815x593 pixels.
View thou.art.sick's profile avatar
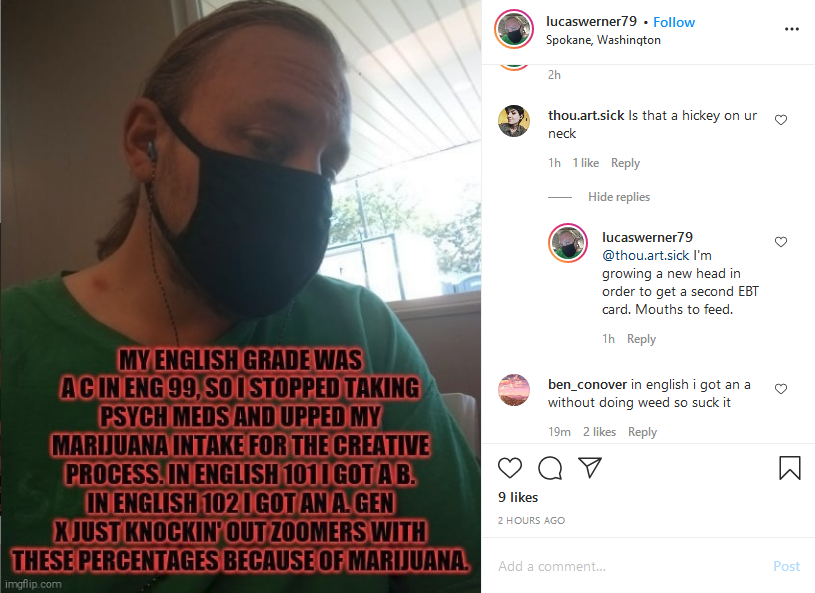514,121
